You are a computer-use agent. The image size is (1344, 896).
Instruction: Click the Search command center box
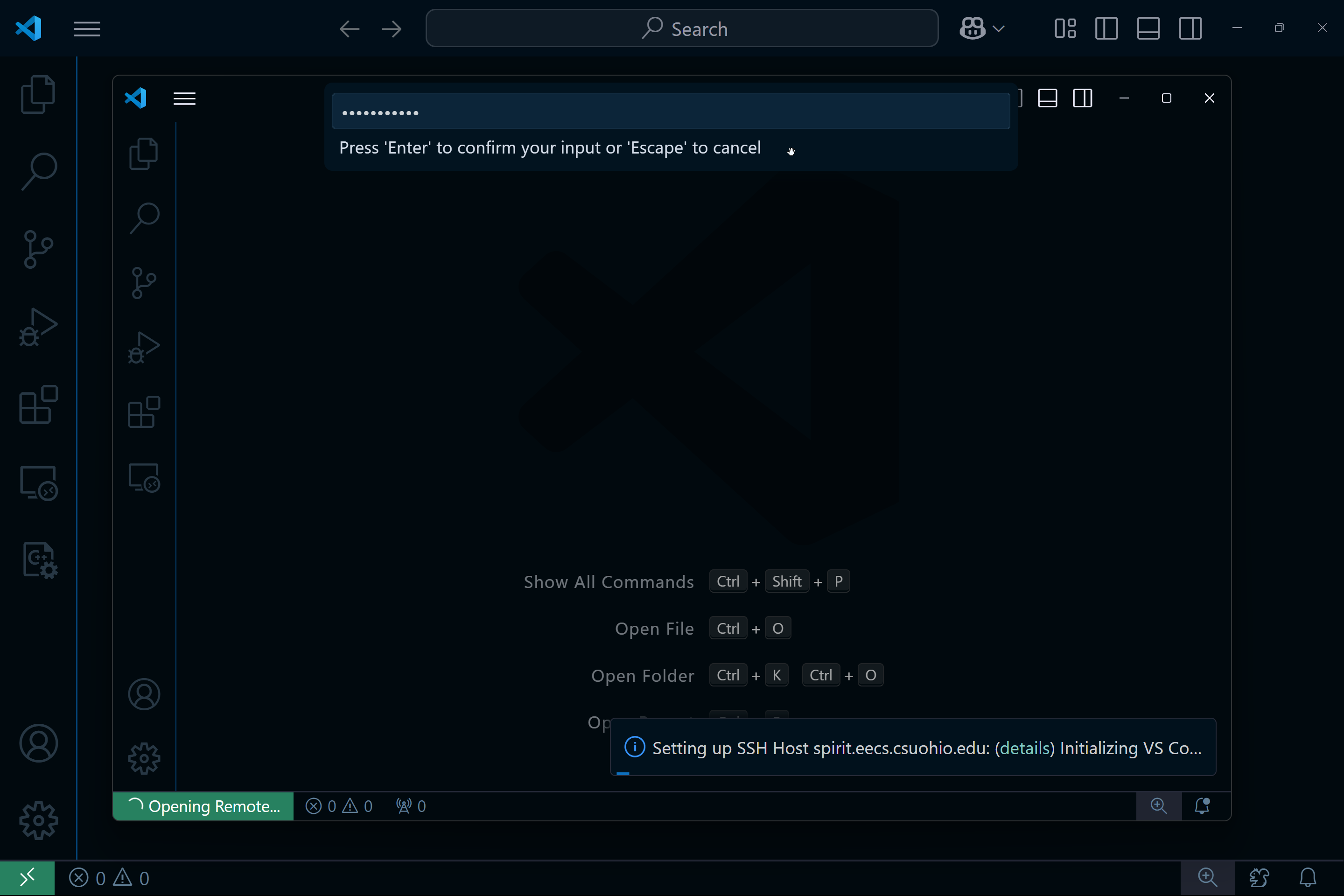tap(682, 28)
